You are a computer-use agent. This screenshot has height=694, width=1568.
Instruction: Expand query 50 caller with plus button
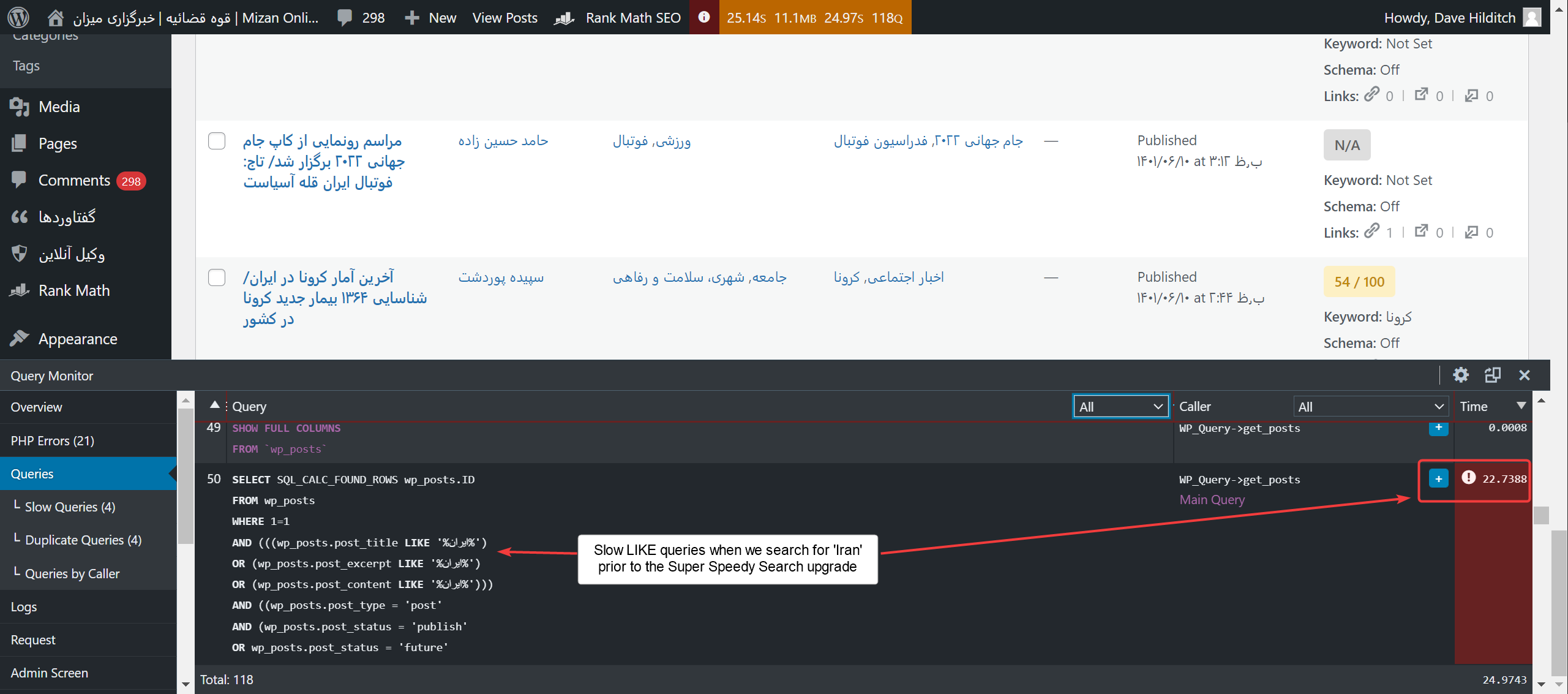click(1438, 478)
